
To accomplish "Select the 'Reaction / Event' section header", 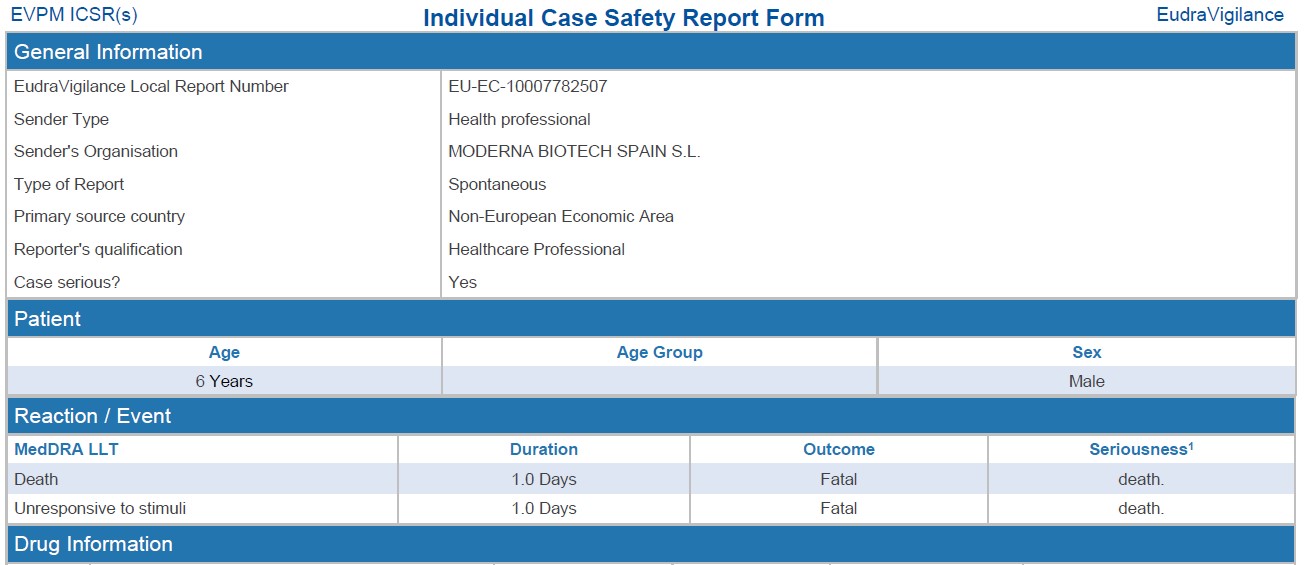I will point(651,416).
